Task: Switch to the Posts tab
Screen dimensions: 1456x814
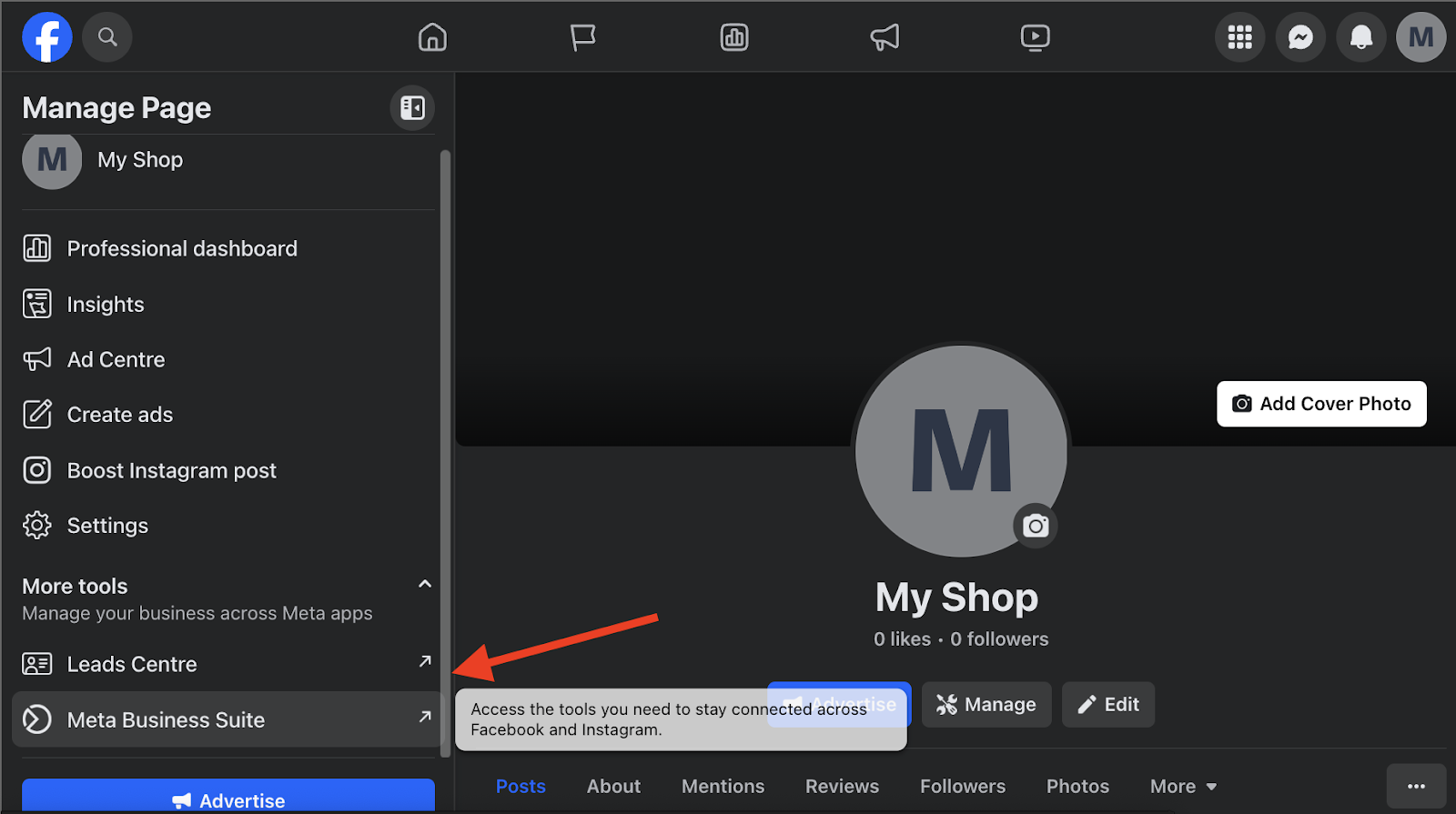Action: coord(521,787)
